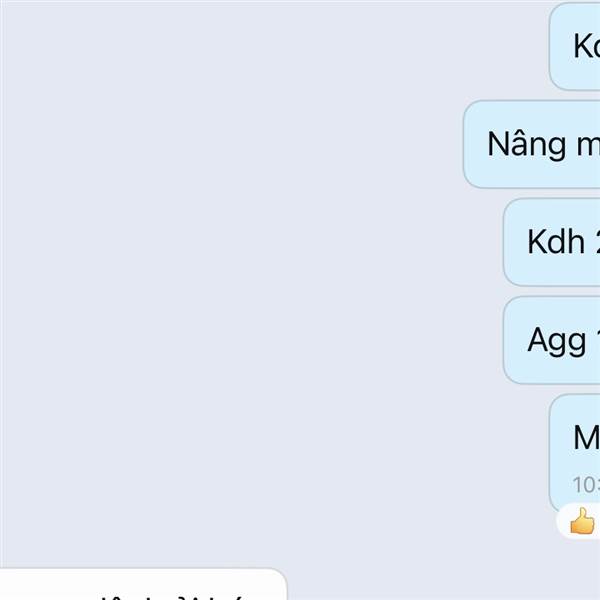The height and width of the screenshot is (600, 600).
Task: Click the word 'Nâng' in the chat
Action: (x=527, y=145)
